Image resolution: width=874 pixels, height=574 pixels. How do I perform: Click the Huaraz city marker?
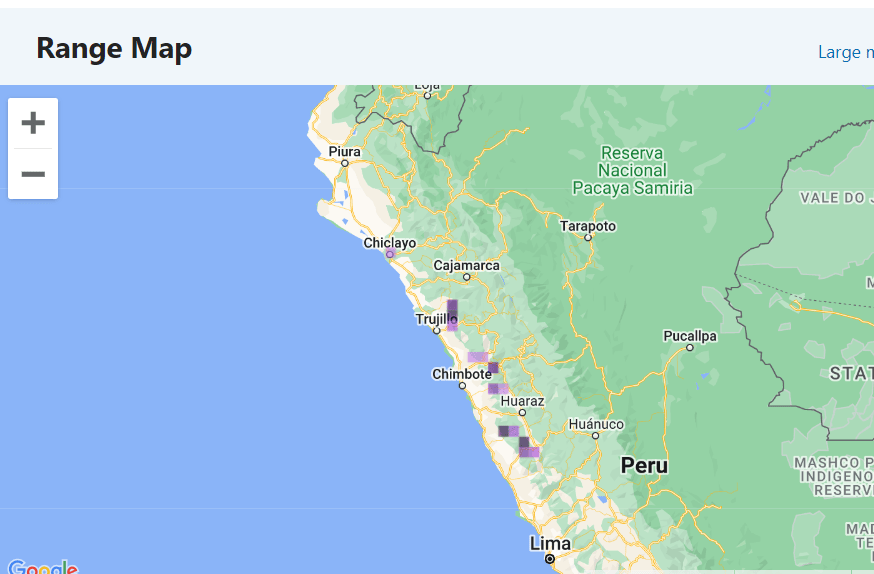pyautogui.click(x=522, y=413)
